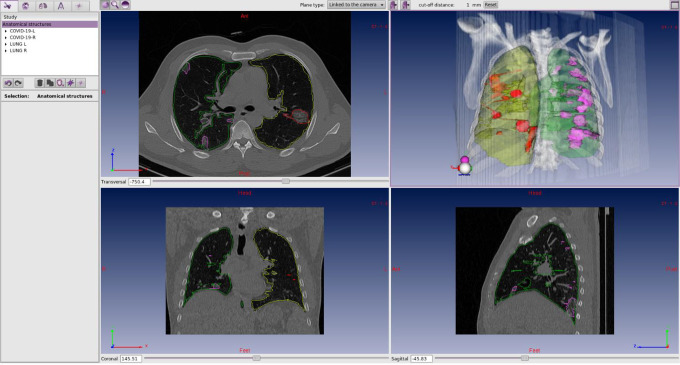Open the compass measurement tab

[x=61, y=6]
